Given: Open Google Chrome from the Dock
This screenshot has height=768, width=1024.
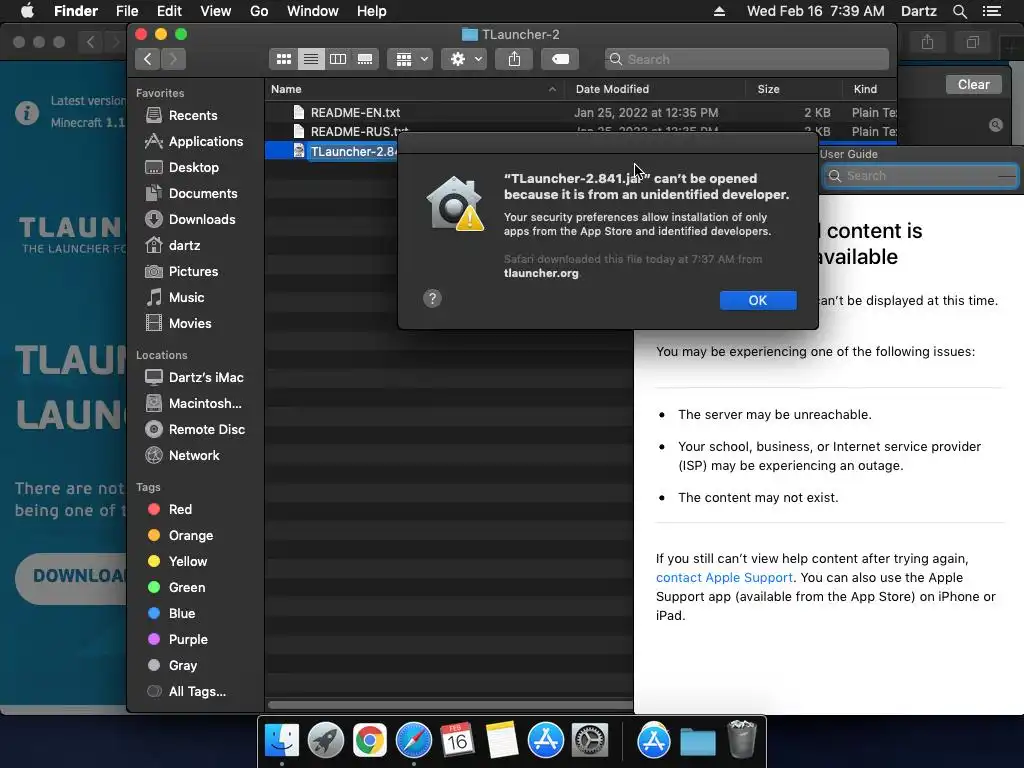Looking at the screenshot, I should tap(370, 741).
